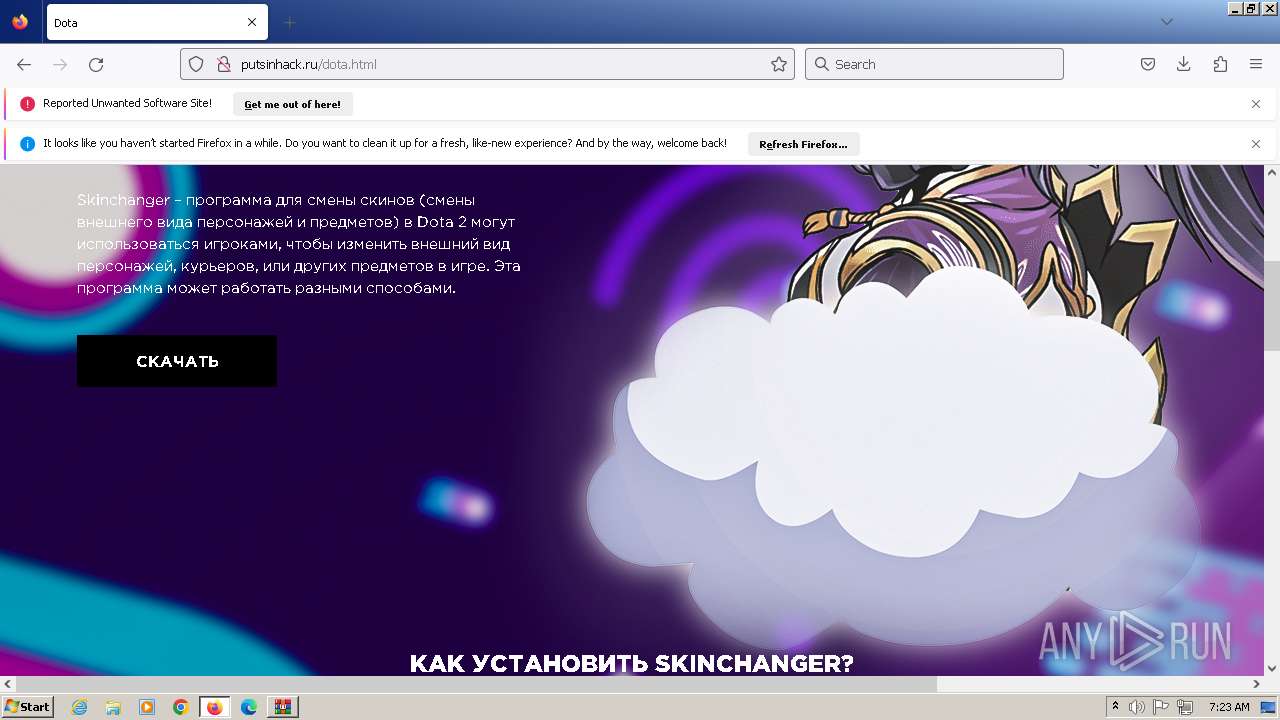Click the horizontal scrollbar thumb

[475, 684]
